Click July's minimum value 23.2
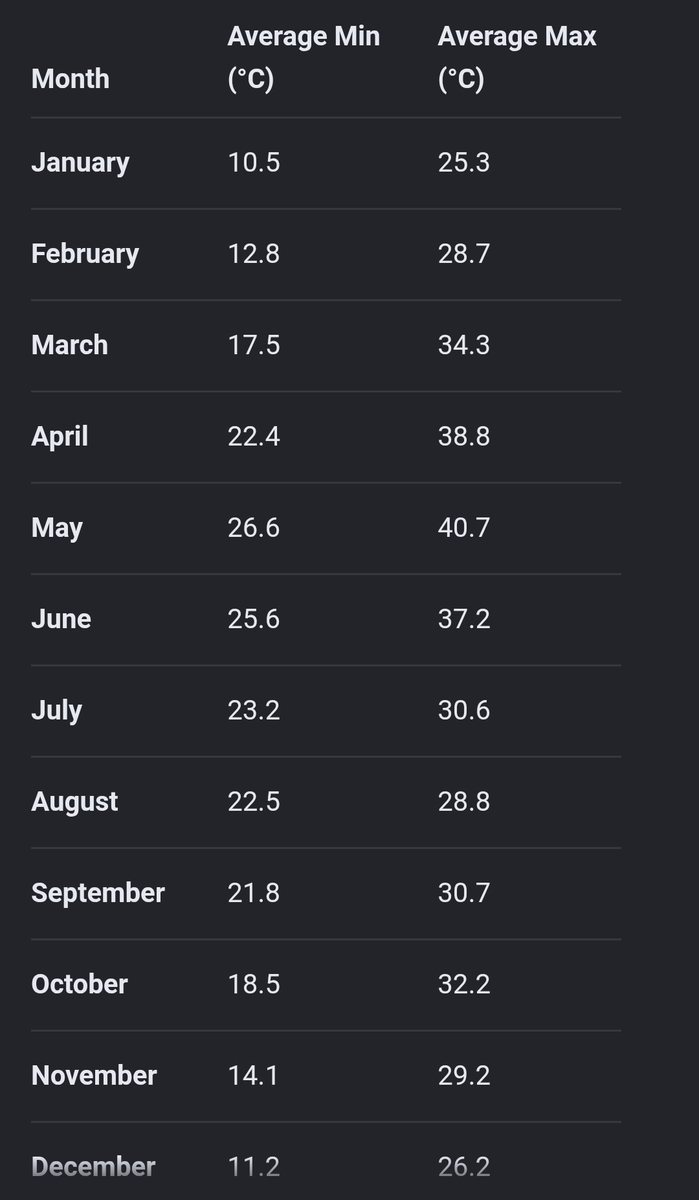The image size is (699, 1200). click(253, 711)
